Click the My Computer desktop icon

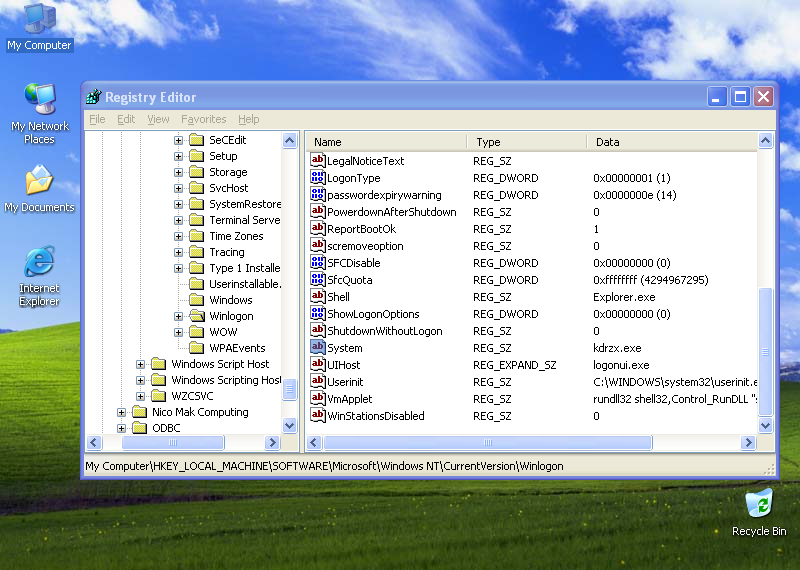coord(39,27)
